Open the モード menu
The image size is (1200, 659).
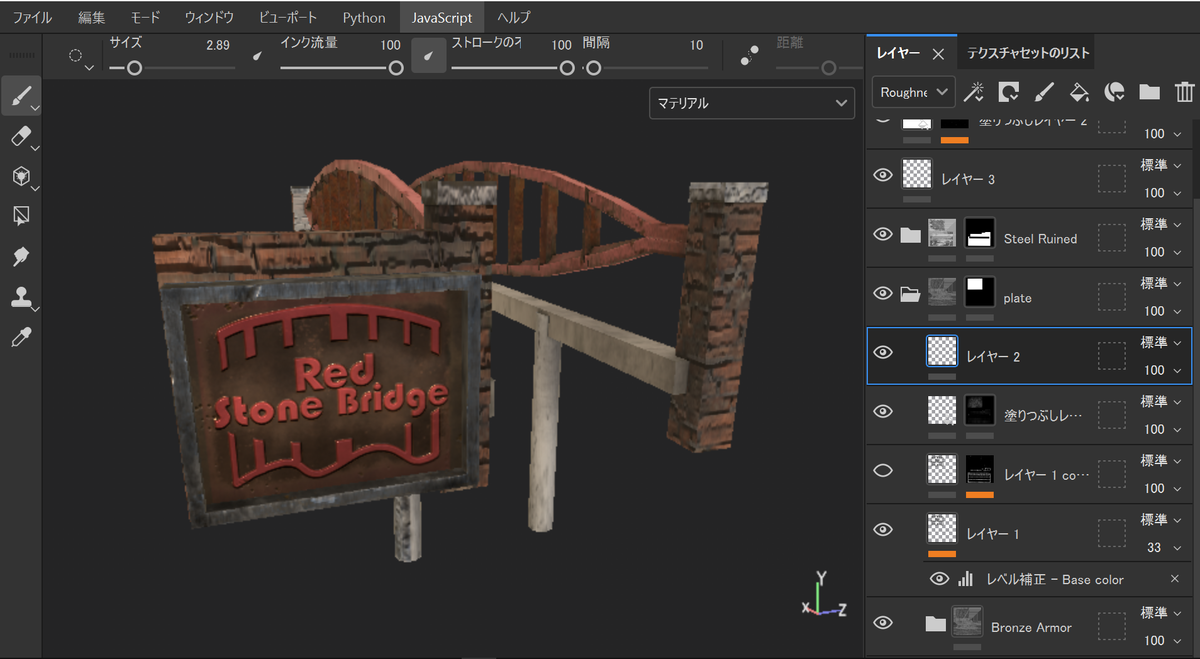point(145,17)
